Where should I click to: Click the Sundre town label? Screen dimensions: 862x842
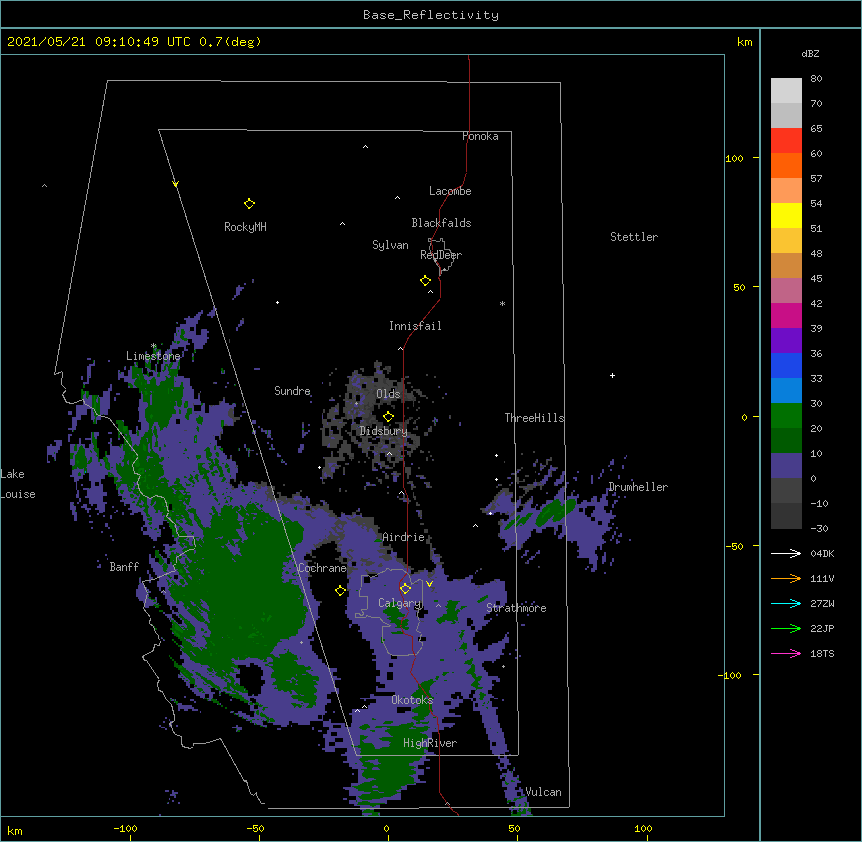[x=292, y=391]
